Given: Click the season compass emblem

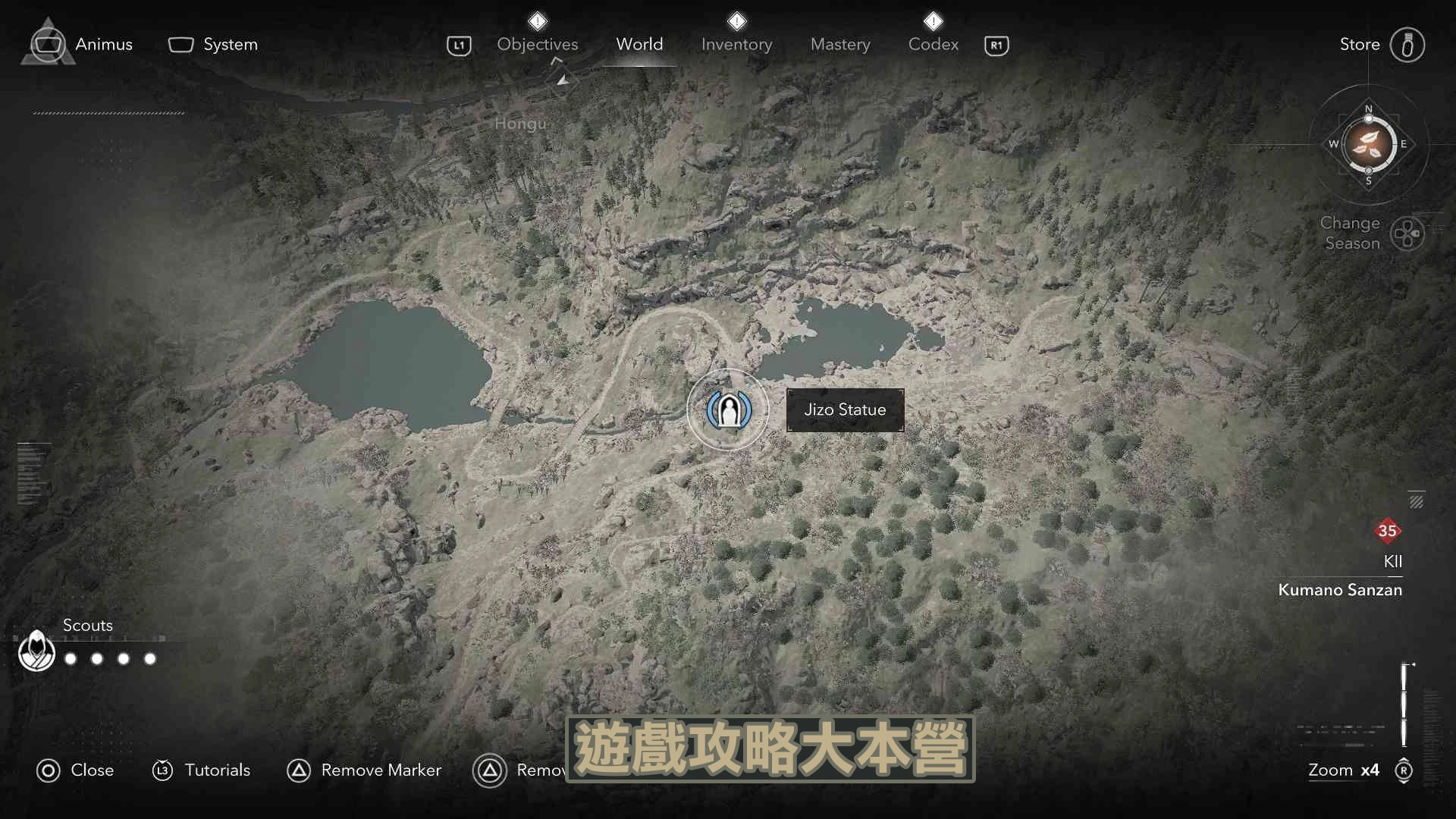Looking at the screenshot, I should [x=1369, y=144].
